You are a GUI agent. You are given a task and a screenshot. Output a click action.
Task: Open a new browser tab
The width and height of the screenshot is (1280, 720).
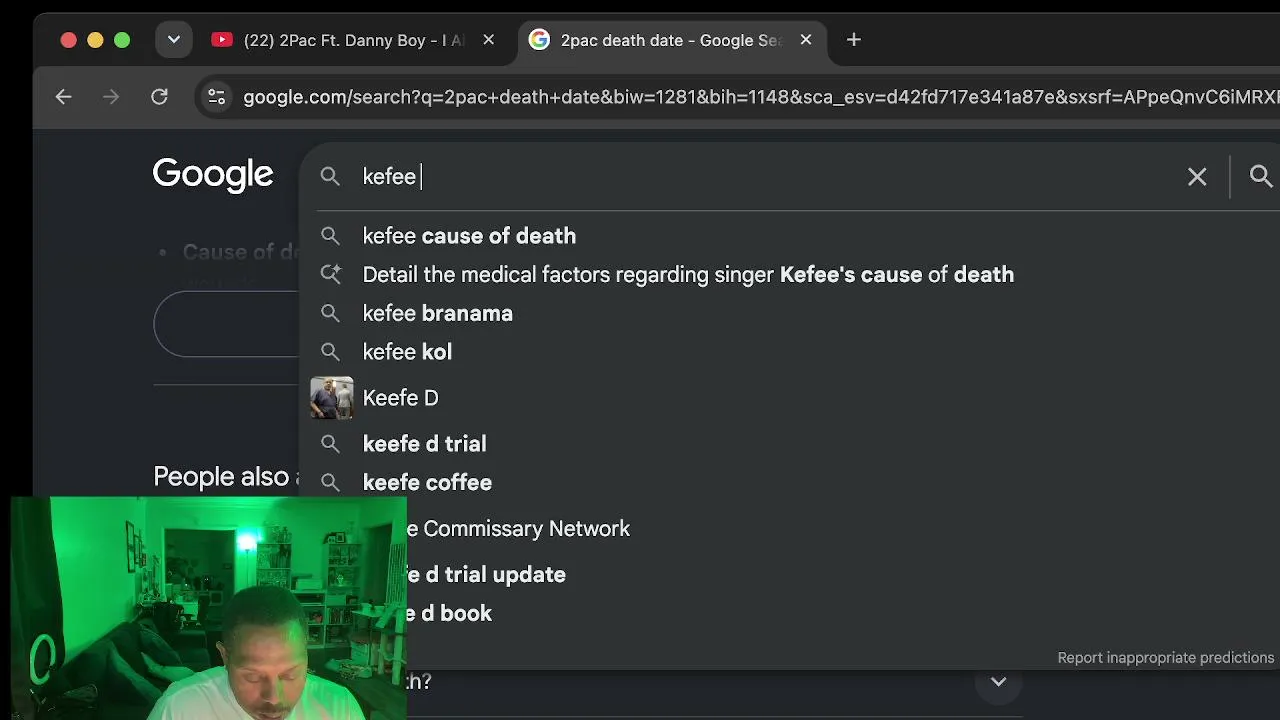tap(853, 40)
